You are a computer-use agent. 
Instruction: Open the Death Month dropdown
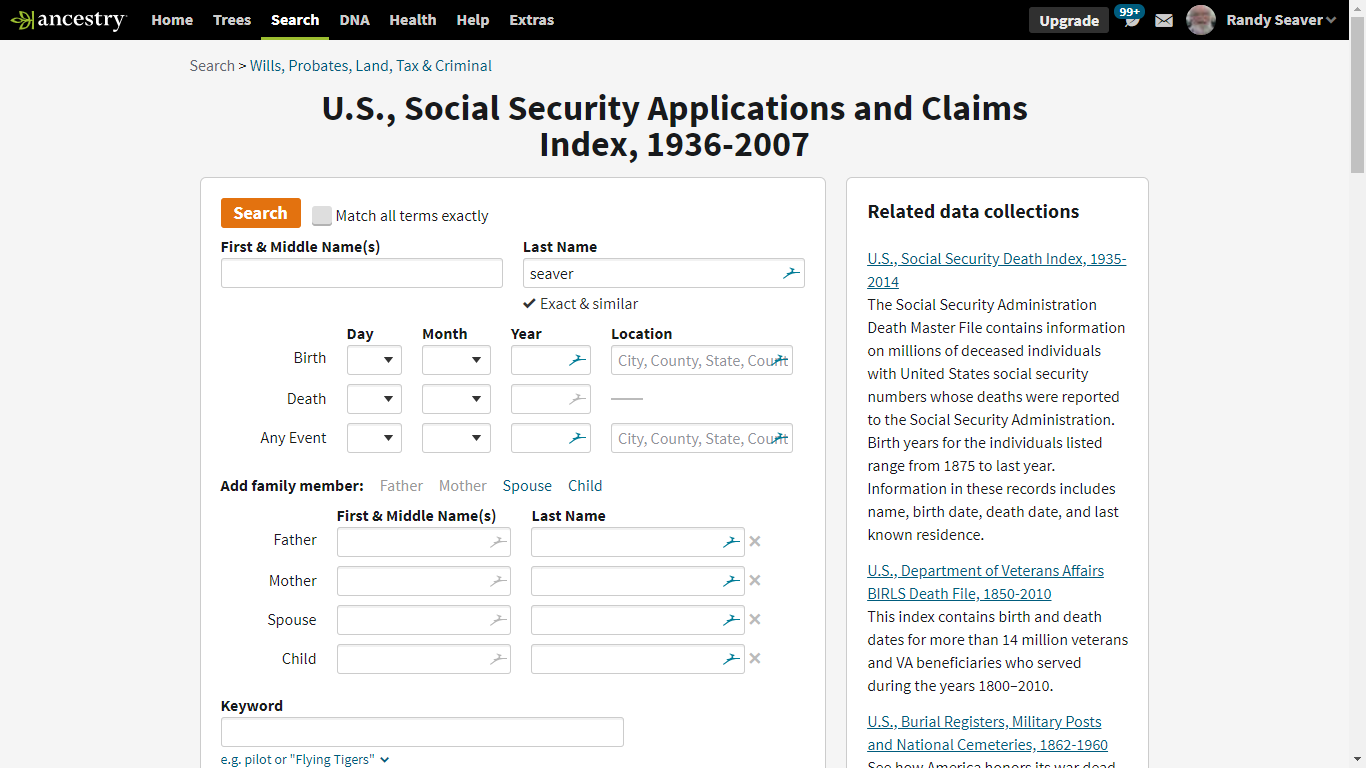(456, 399)
